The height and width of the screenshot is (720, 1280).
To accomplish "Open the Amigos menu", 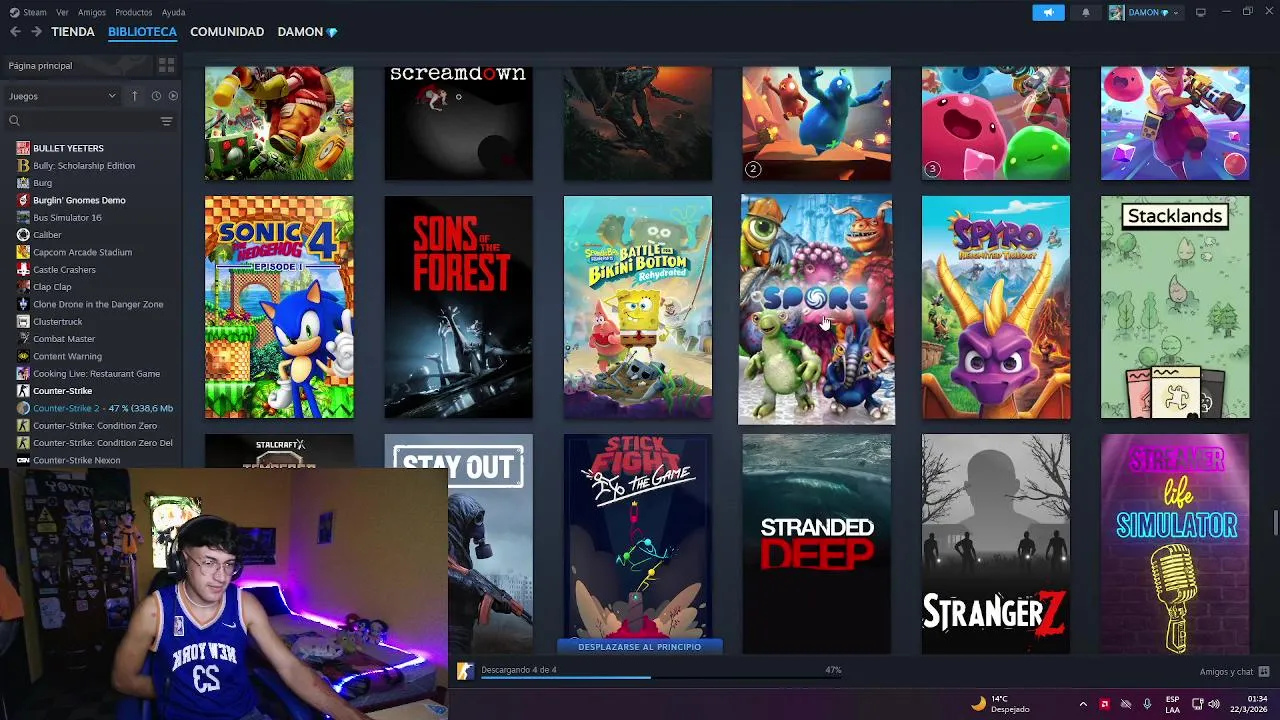I will point(92,12).
